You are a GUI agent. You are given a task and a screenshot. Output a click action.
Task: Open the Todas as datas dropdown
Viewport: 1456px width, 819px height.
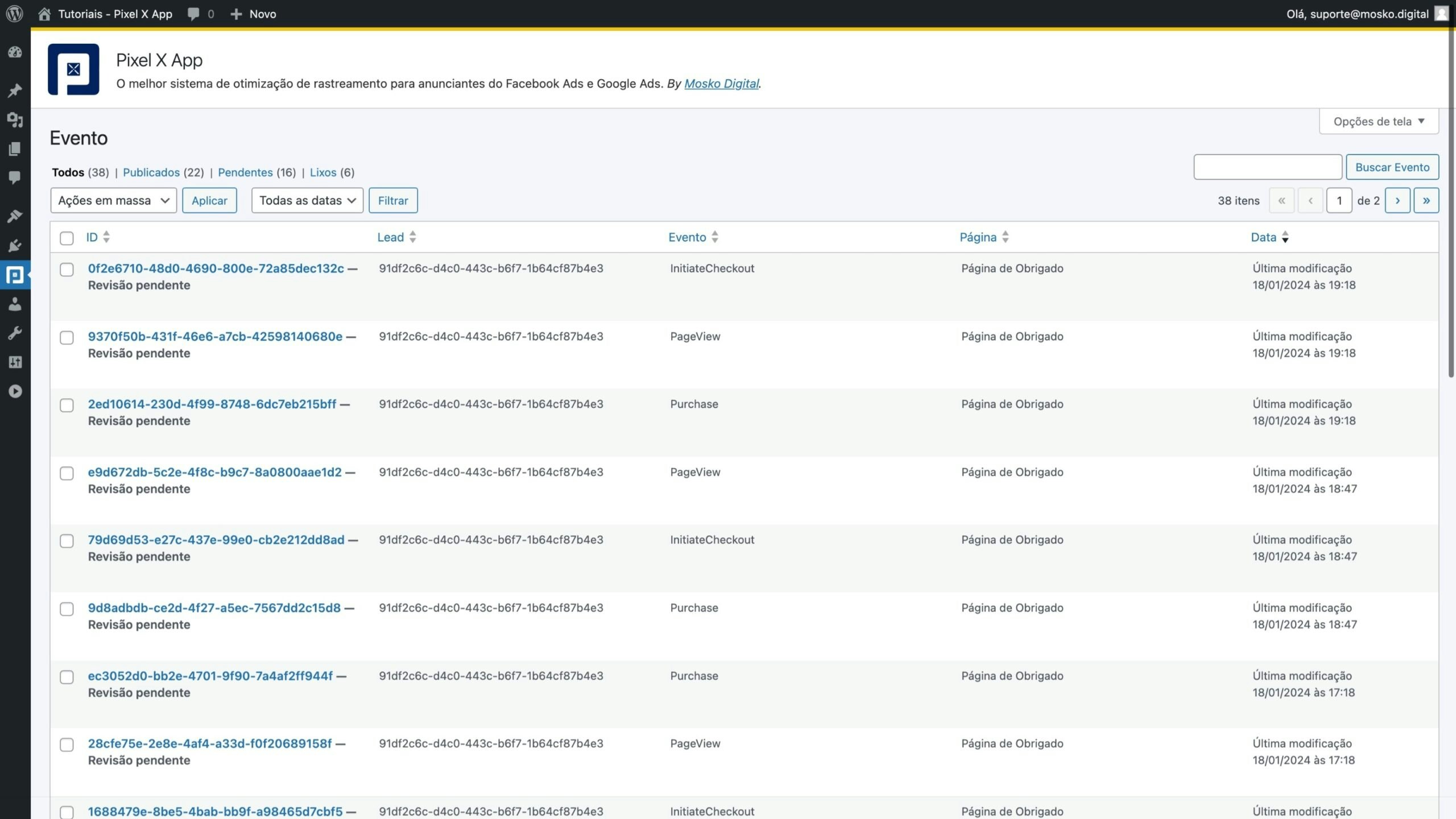coord(307,200)
